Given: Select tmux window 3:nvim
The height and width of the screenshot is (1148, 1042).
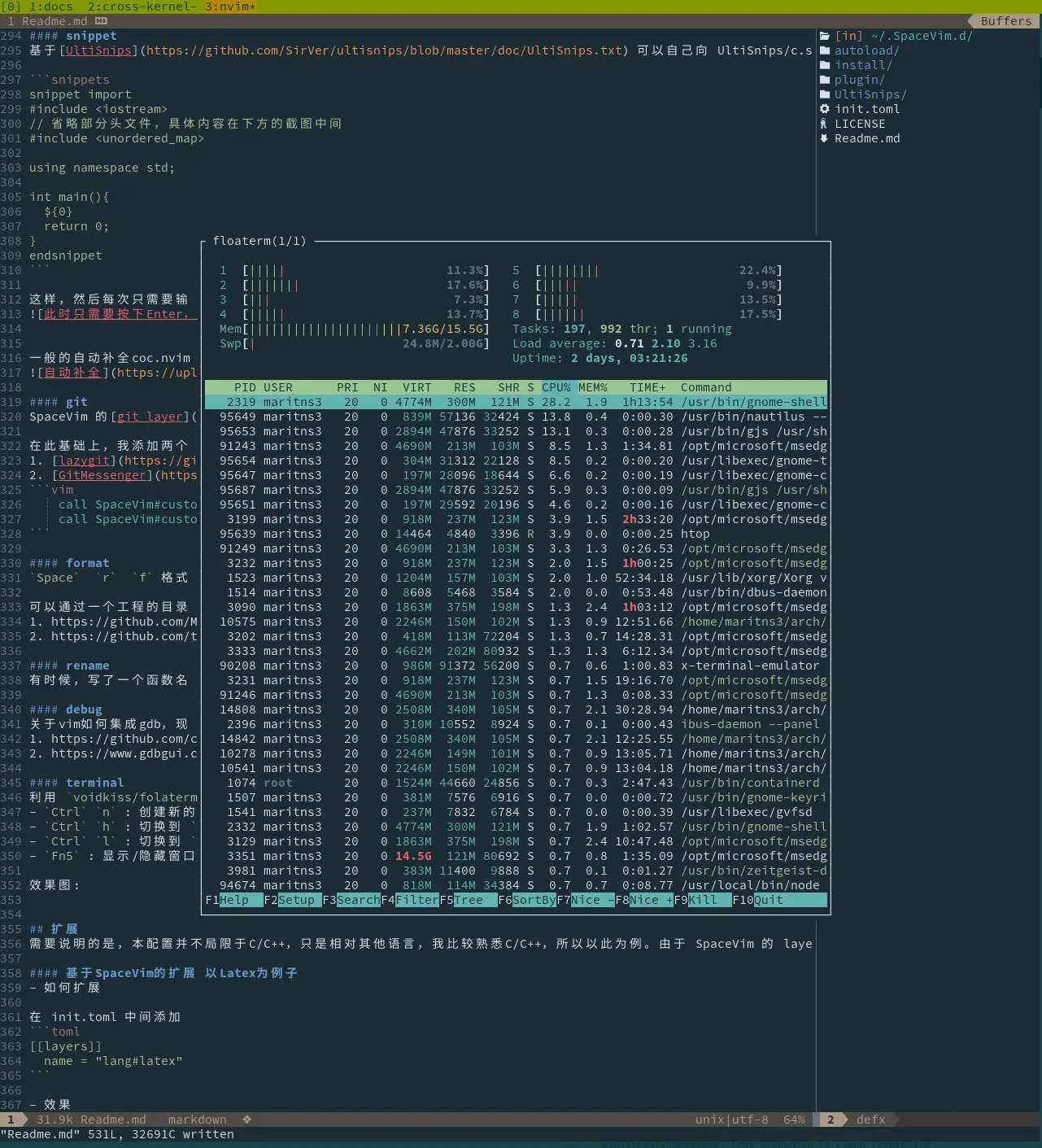Looking at the screenshot, I should (230, 7).
